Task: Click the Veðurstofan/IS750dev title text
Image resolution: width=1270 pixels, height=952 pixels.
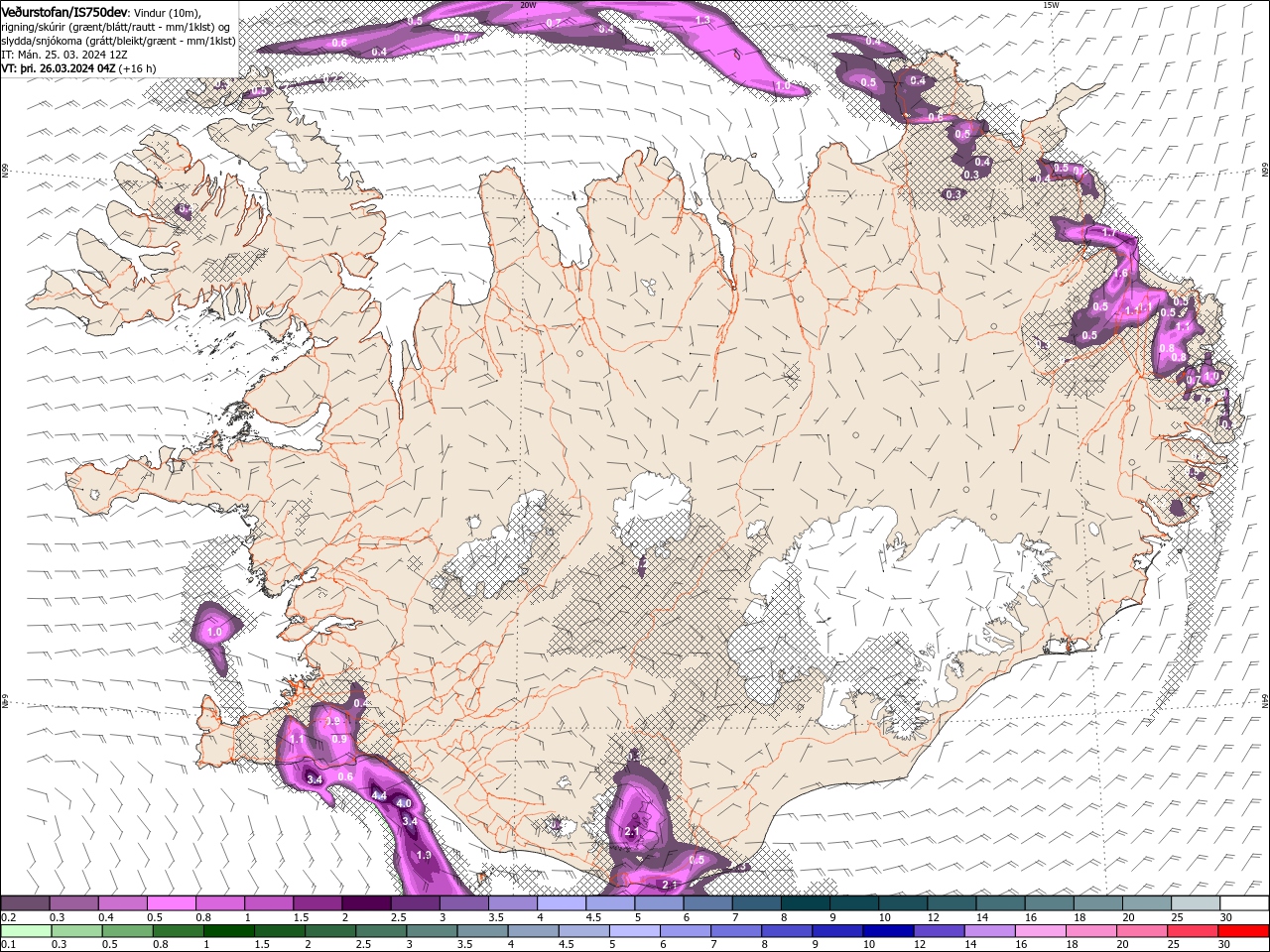Action: [64, 11]
